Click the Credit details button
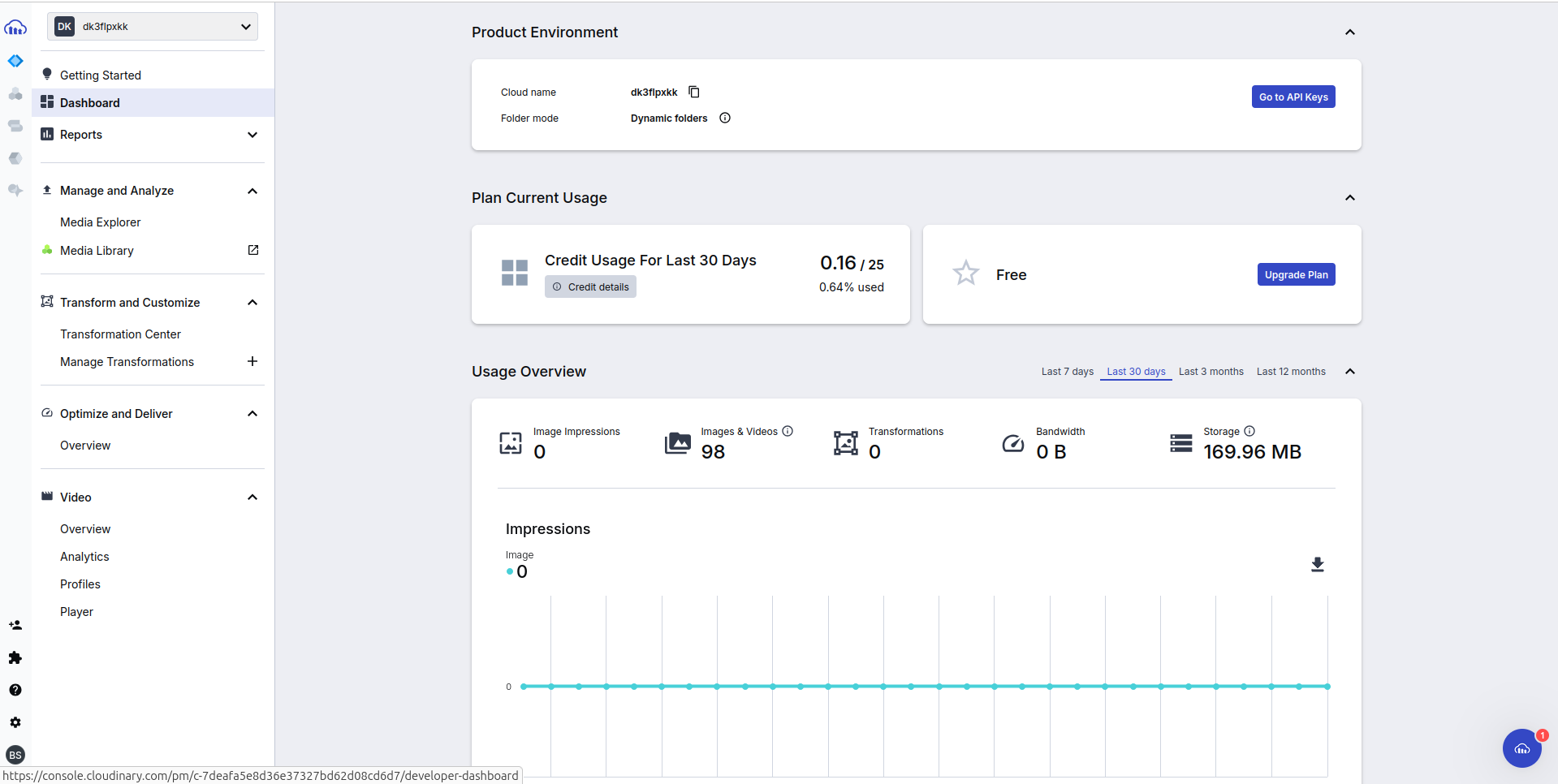 590,286
